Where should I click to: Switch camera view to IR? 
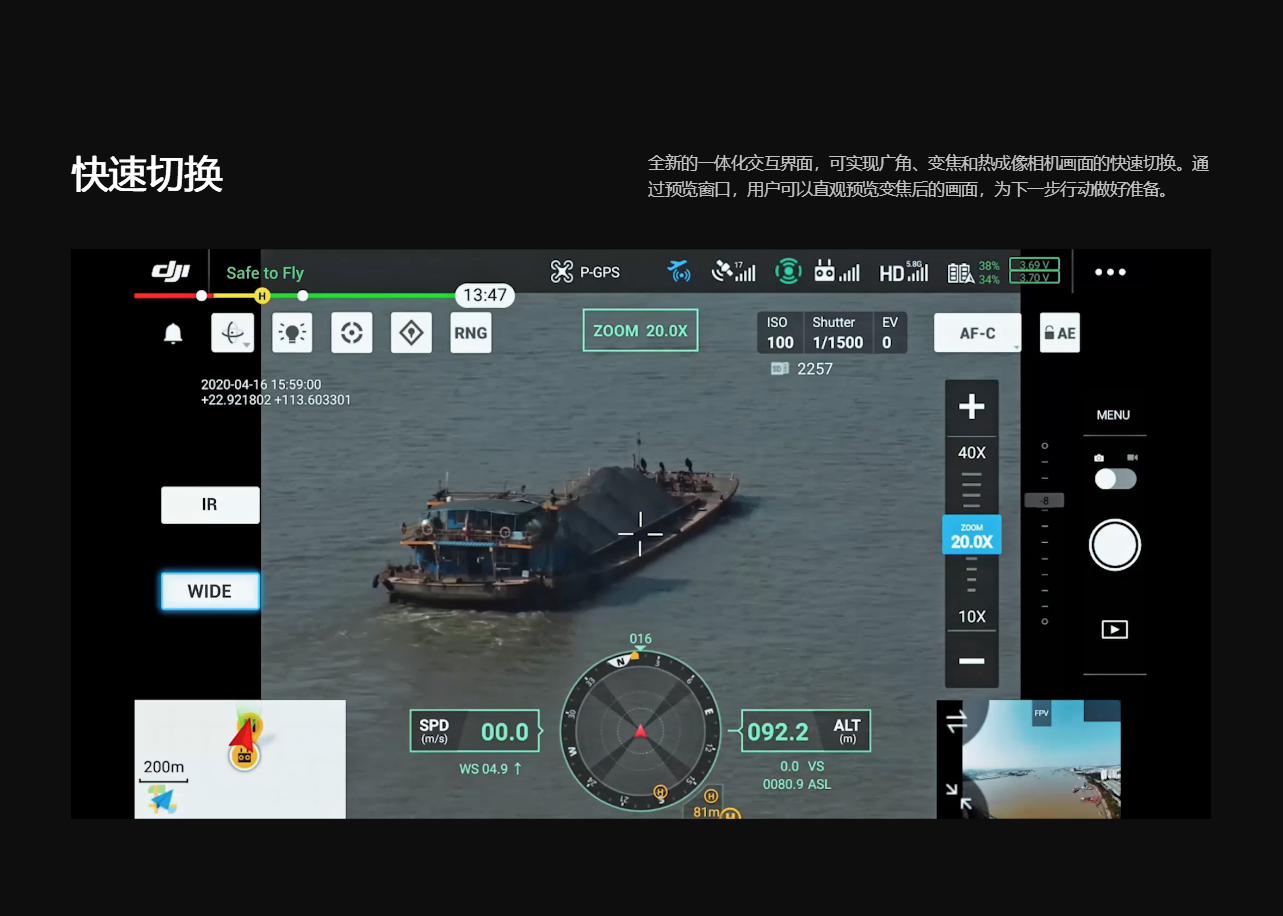(x=209, y=505)
